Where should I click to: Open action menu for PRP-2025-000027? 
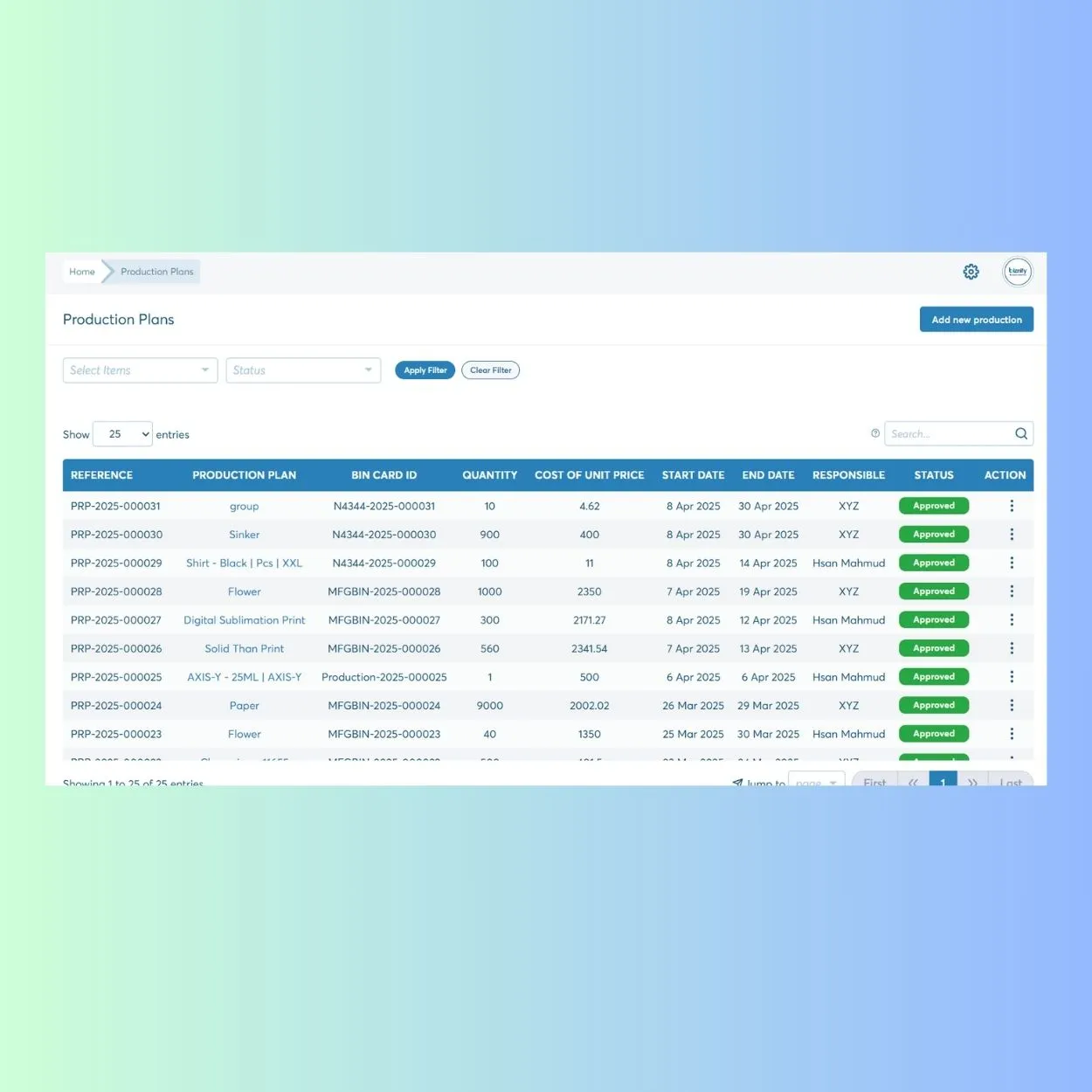point(1012,620)
